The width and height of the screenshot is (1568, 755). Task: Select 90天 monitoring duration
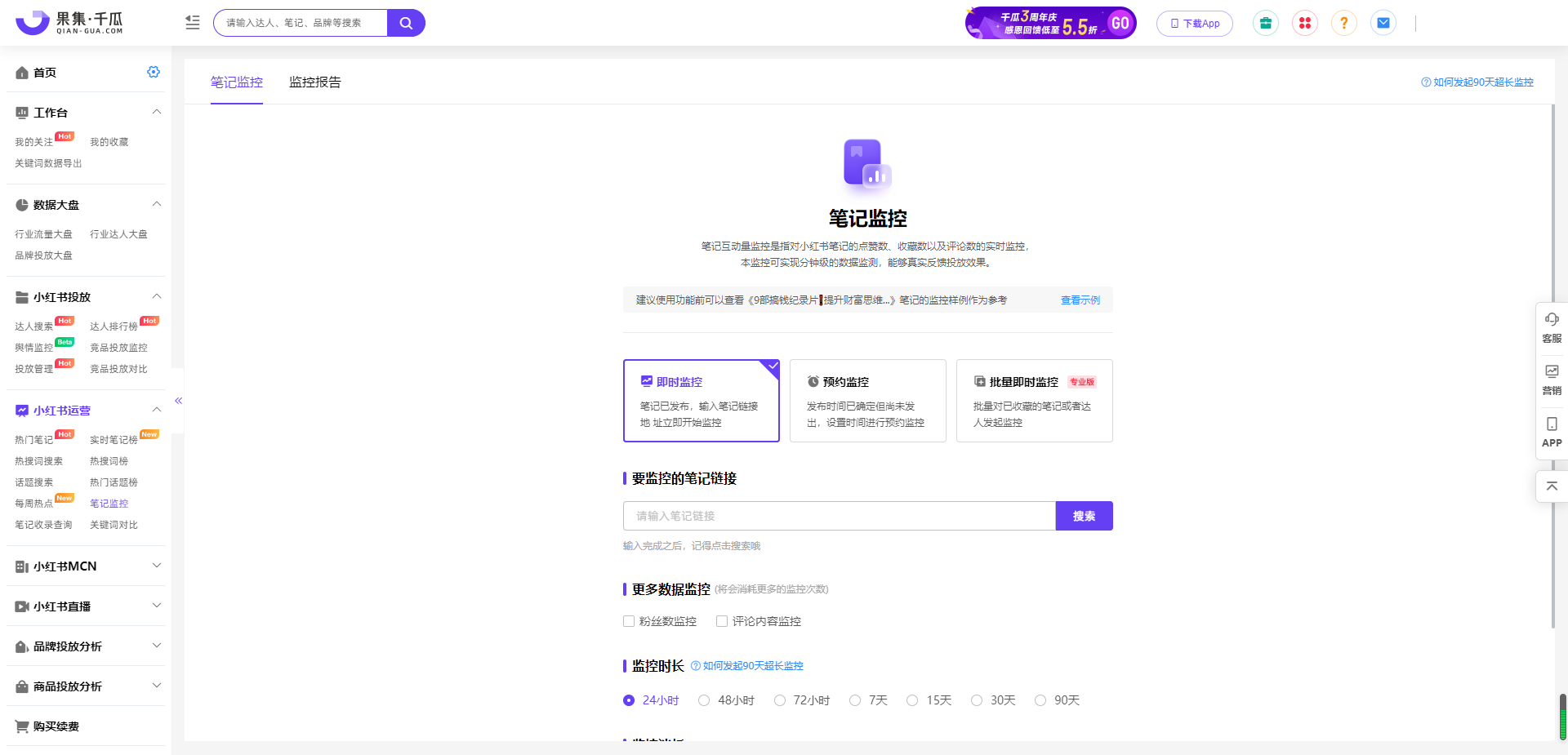click(1040, 700)
